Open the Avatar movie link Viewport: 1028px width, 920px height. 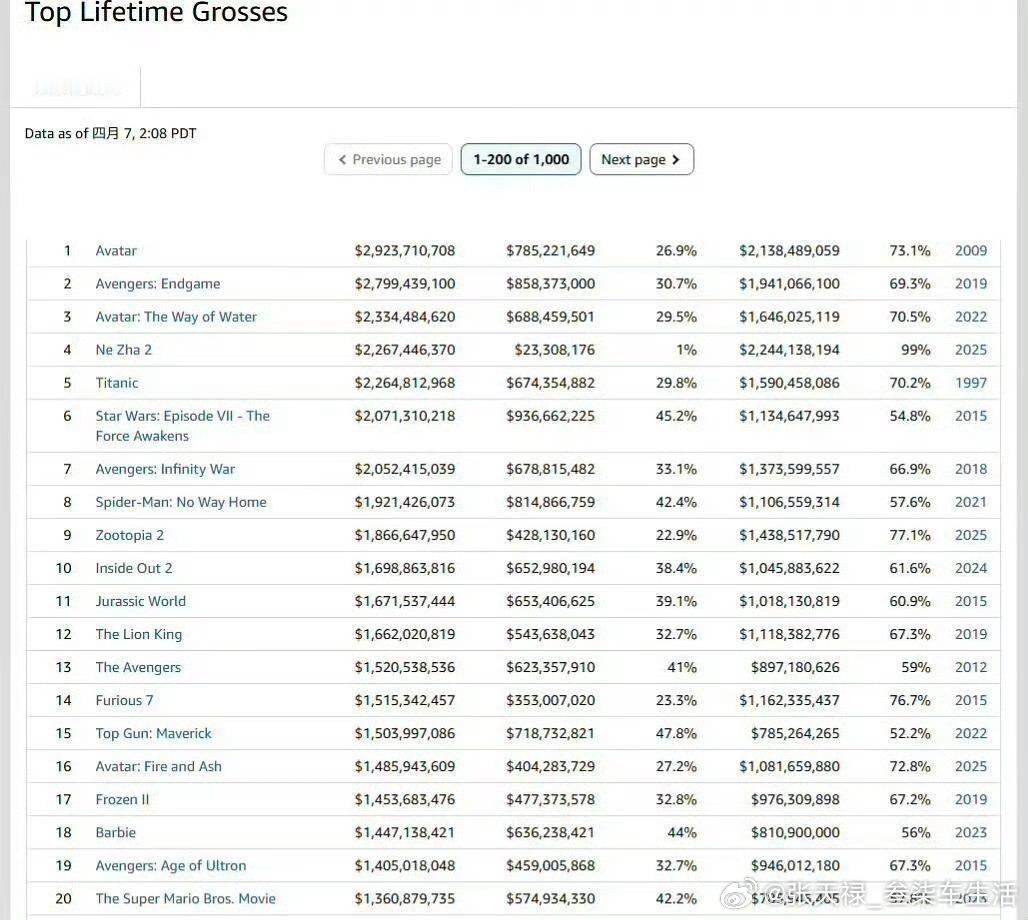pos(116,251)
